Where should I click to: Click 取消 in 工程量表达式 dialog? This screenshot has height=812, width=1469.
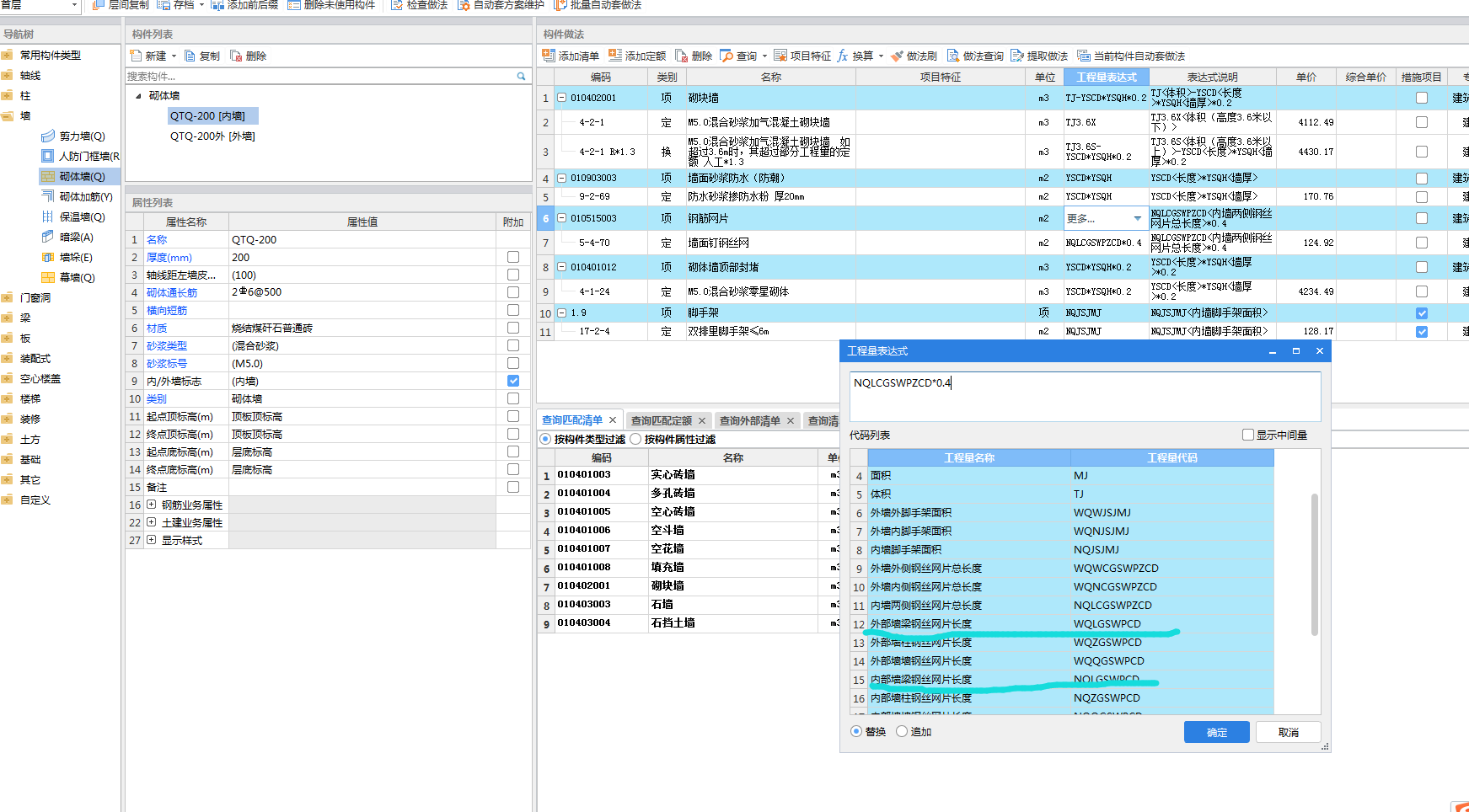(x=1288, y=732)
